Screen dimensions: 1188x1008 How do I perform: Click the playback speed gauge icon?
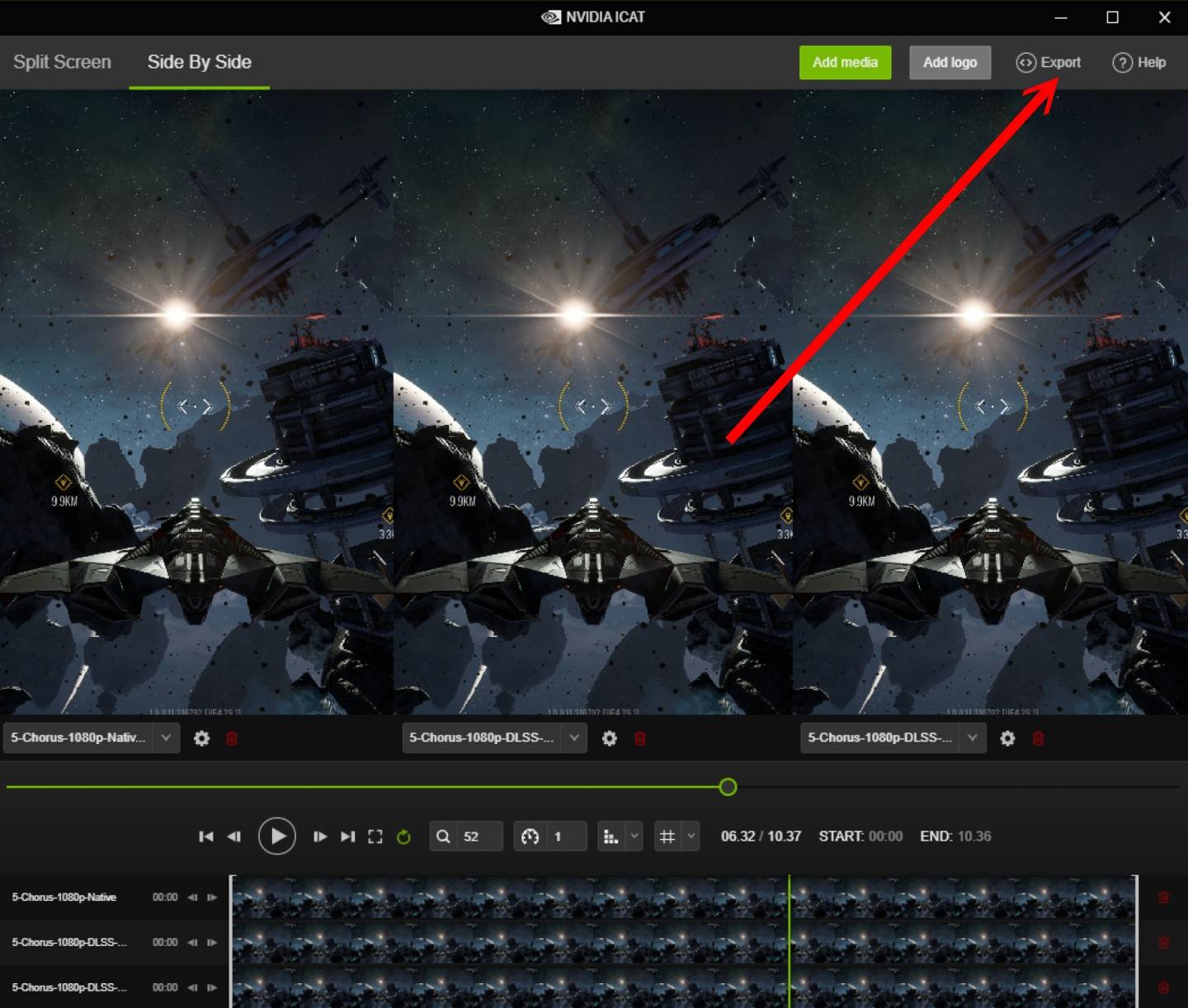click(x=530, y=836)
